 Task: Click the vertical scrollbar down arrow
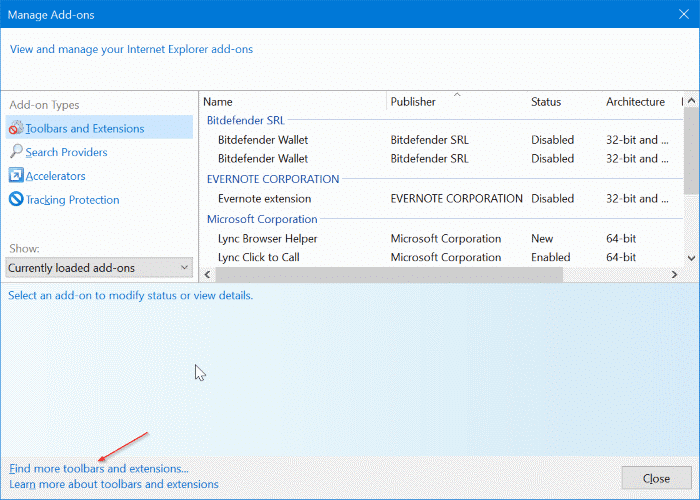coord(692,258)
